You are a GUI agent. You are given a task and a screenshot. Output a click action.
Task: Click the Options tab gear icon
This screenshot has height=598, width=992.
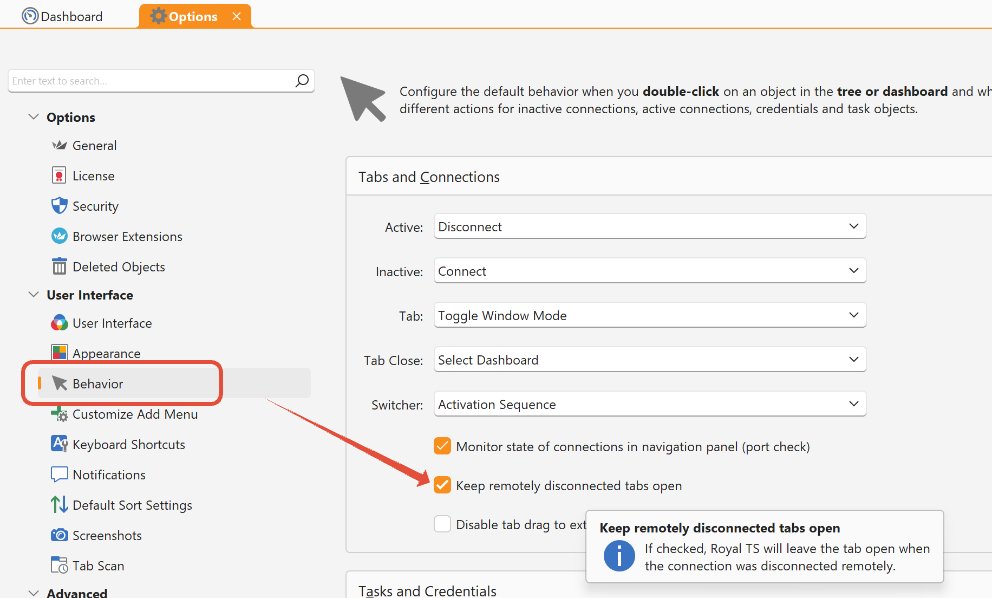click(158, 16)
